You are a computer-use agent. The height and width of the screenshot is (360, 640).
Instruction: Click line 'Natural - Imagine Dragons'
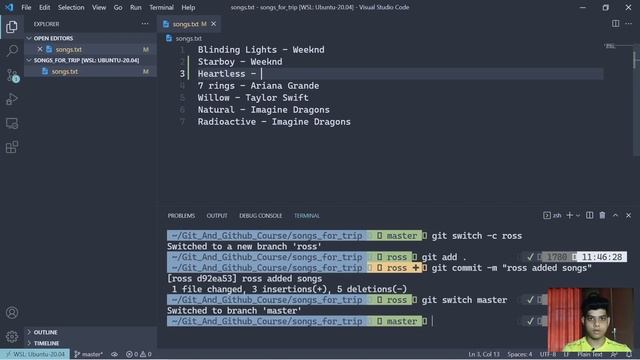click(264, 110)
